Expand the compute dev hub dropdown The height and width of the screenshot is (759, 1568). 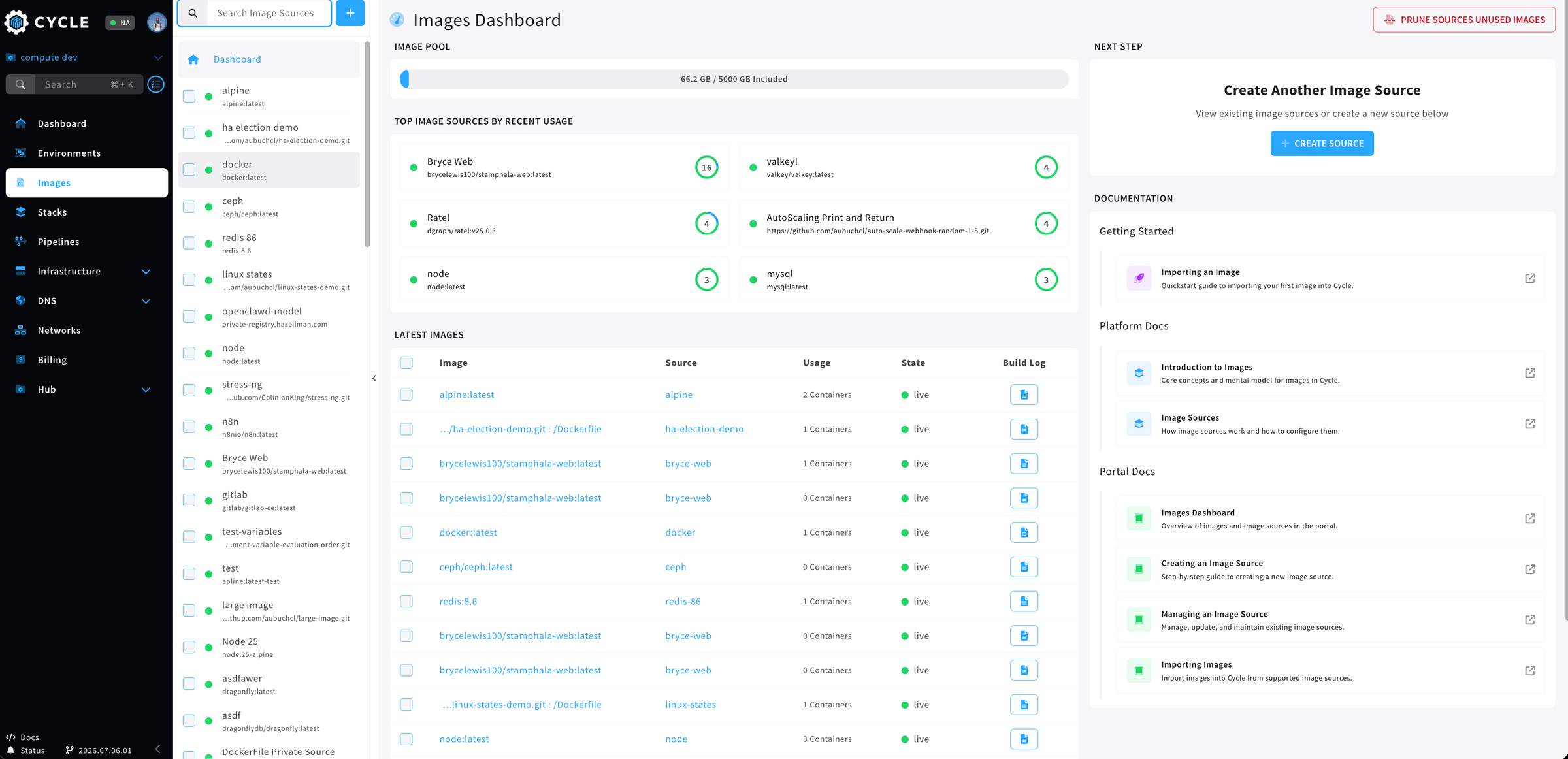coord(158,57)
